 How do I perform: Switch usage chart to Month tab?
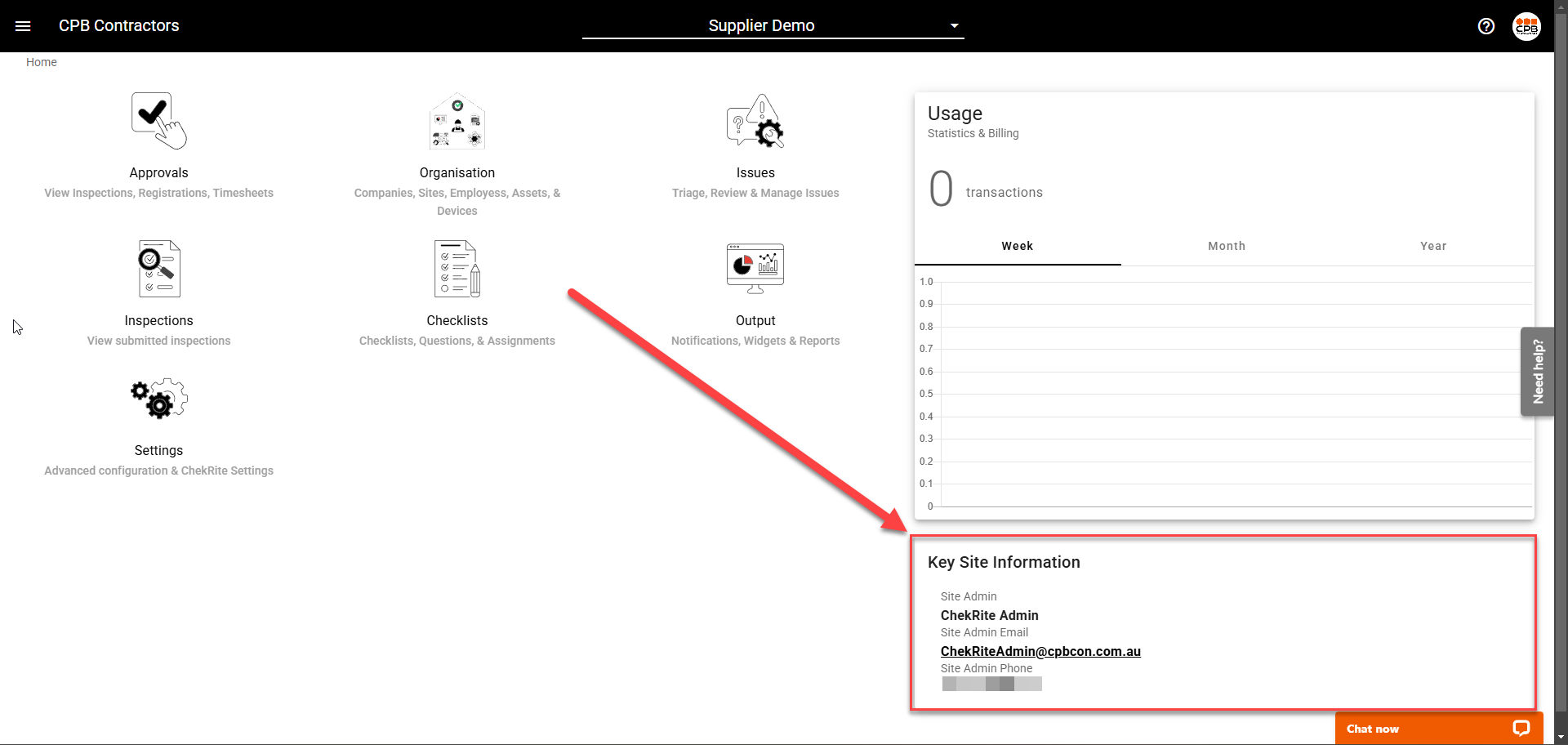click(1227, 246)
